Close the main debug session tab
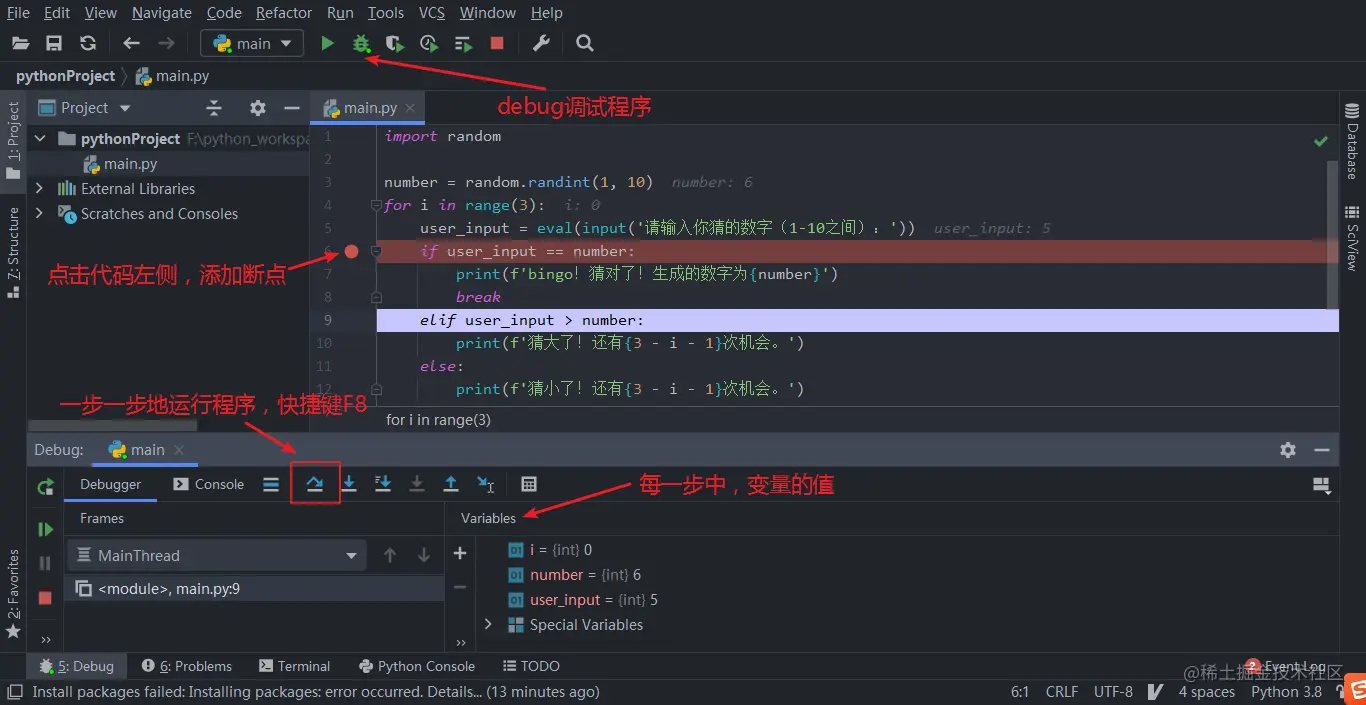Image resolution: width=1366 pixels, height=705 pixels. [x=179, y=450]
